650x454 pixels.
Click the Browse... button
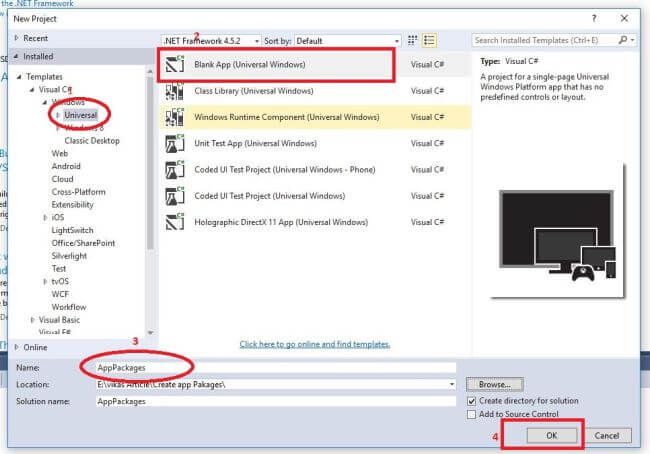[495, 384]
